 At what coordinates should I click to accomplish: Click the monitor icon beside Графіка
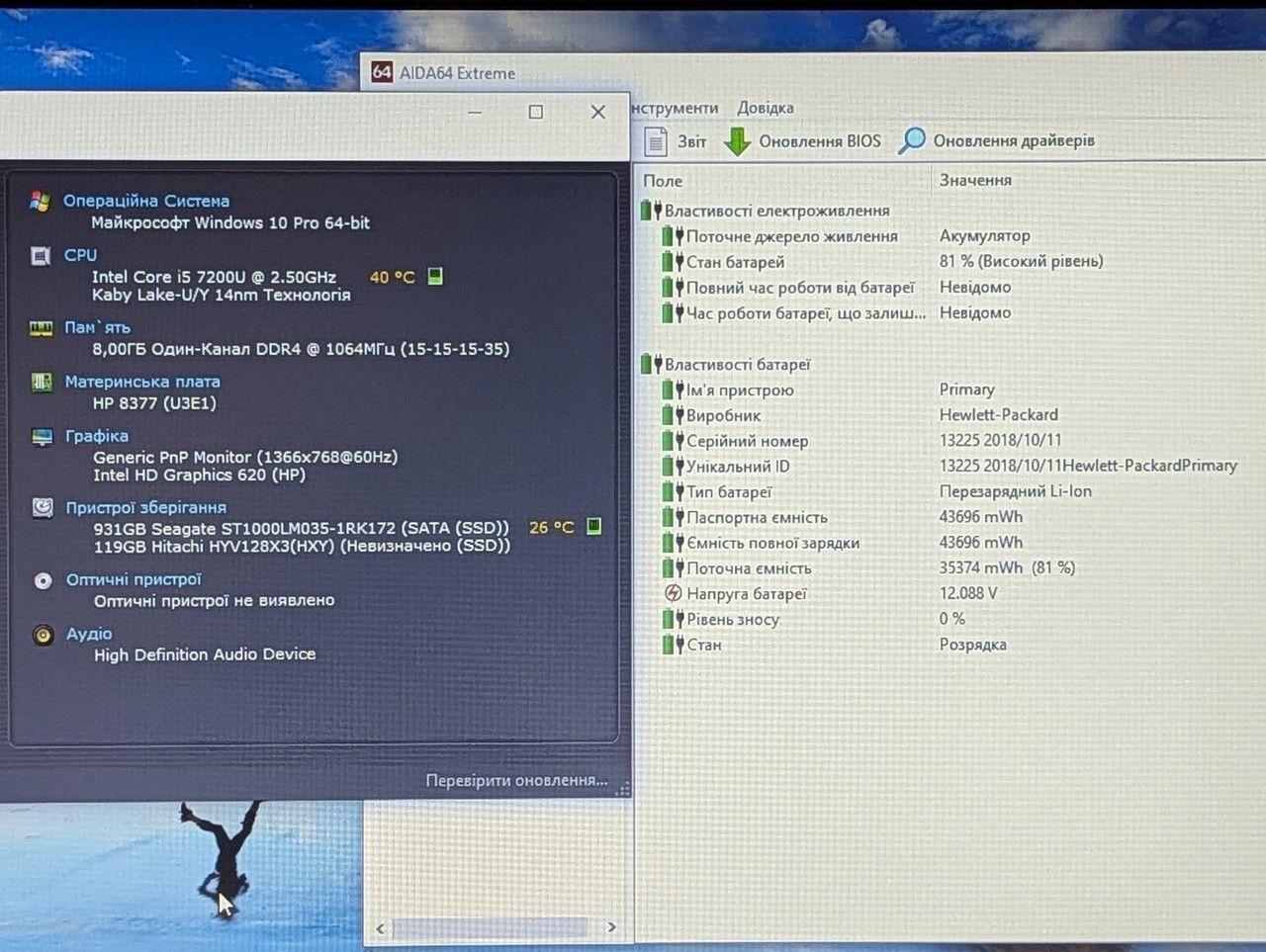(42, 436)
